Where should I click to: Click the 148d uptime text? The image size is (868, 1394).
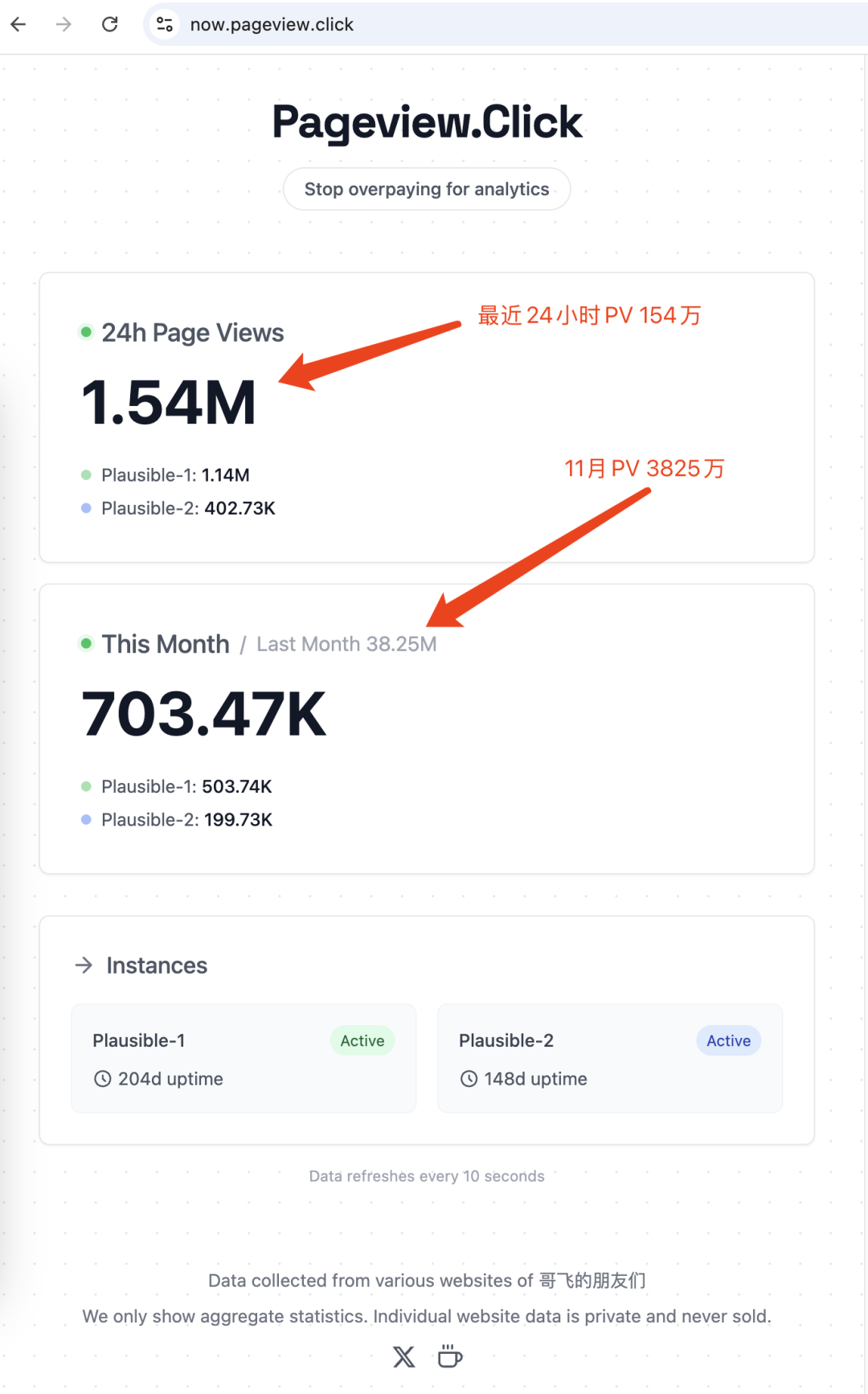535,1079
